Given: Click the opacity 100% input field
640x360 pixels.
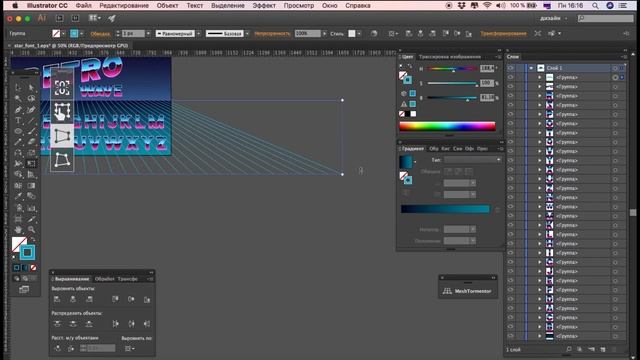Looking at the screenshot, I should 307,33.
